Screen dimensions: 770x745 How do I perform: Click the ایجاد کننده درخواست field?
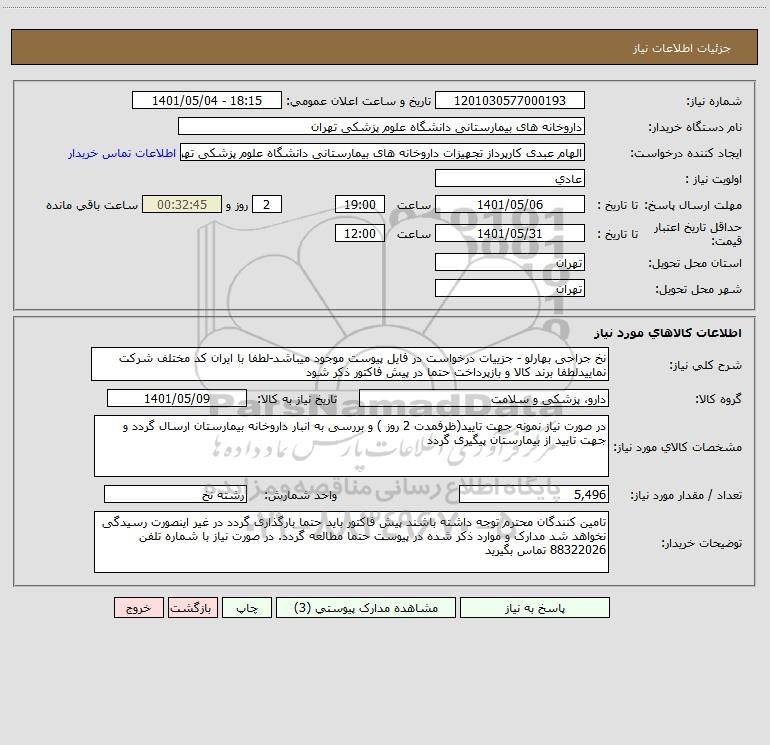pyautogui.click(x=382, y=153)
